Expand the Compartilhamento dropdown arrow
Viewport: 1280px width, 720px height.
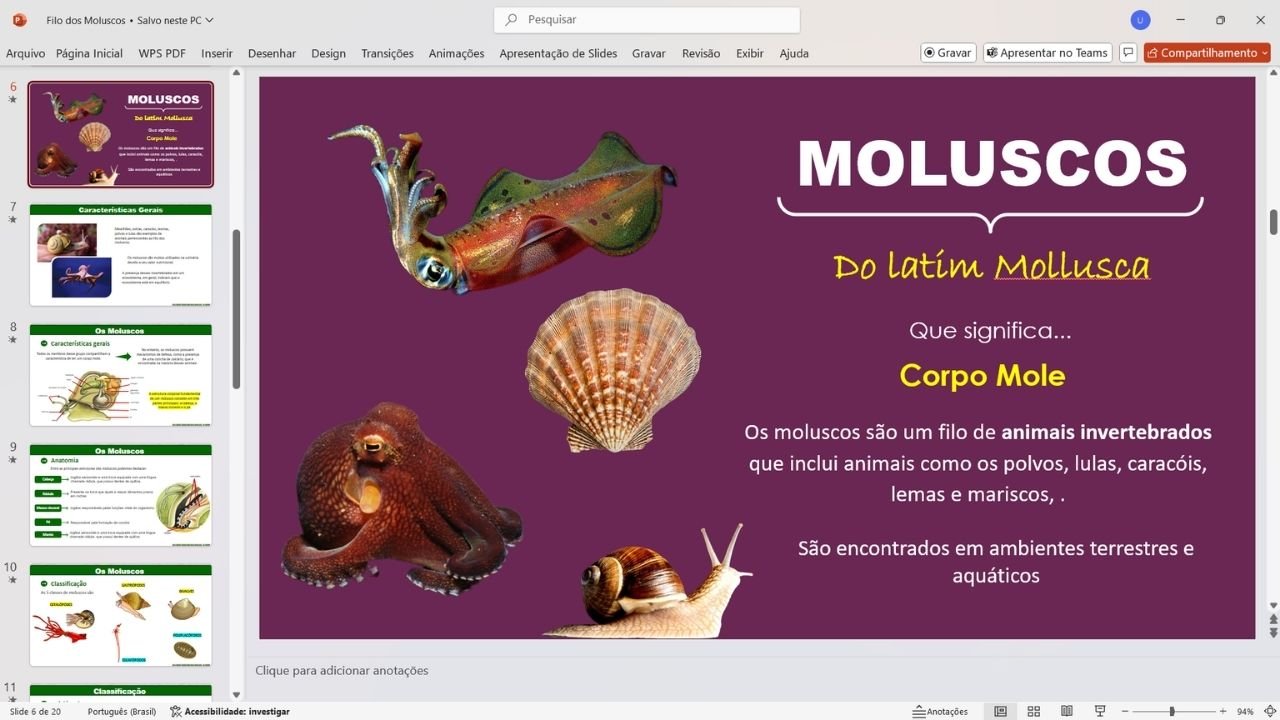[1264, 53]
